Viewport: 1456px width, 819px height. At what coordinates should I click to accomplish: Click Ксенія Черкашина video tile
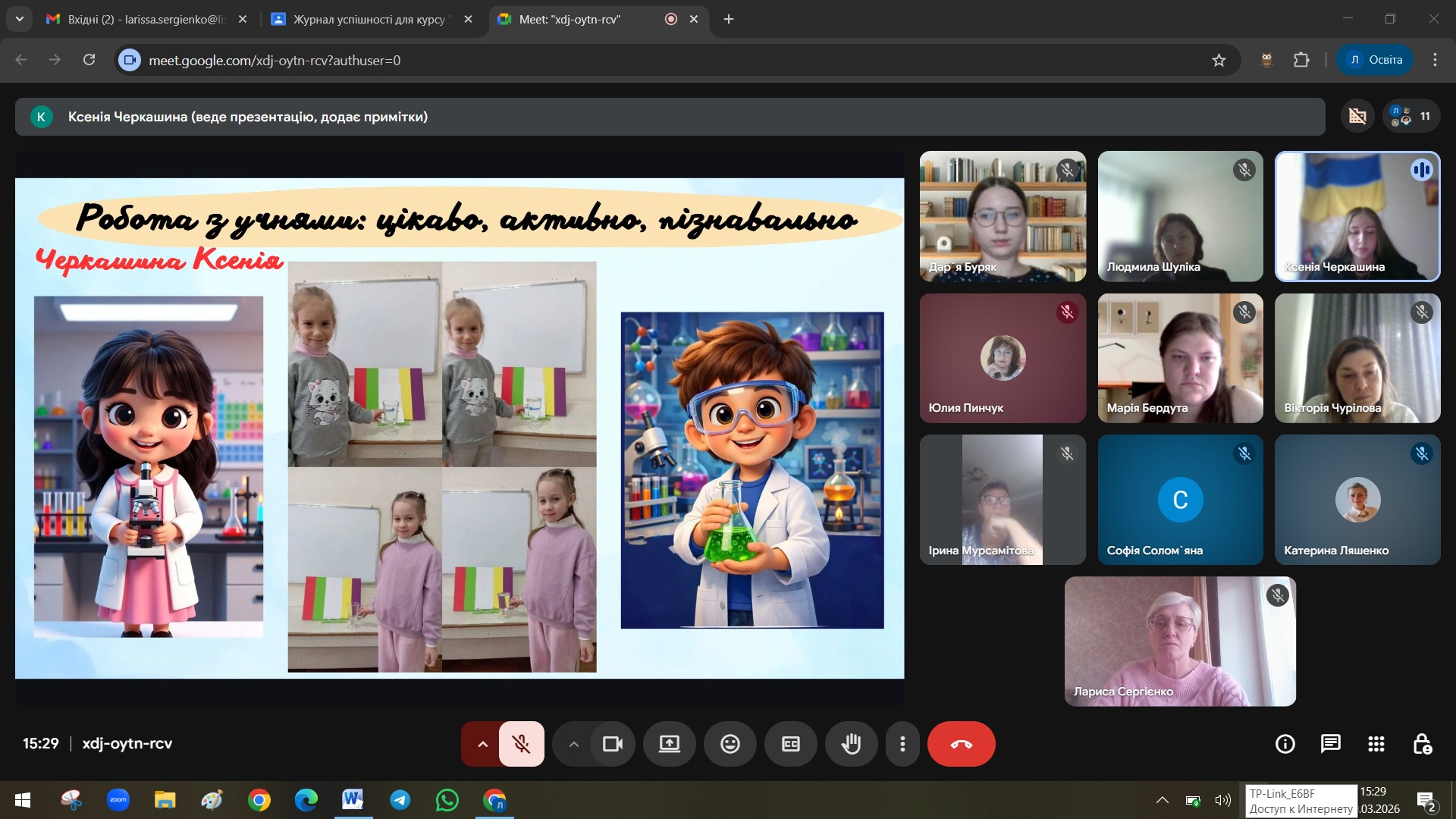pos(1357,216)
